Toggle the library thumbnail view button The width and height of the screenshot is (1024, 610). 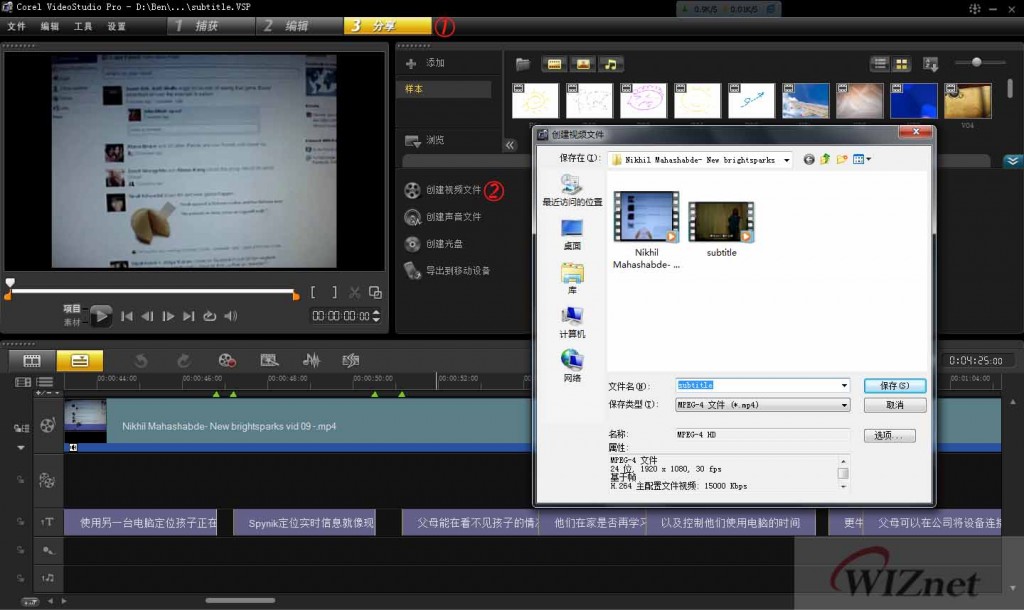(x=901, y=64)
